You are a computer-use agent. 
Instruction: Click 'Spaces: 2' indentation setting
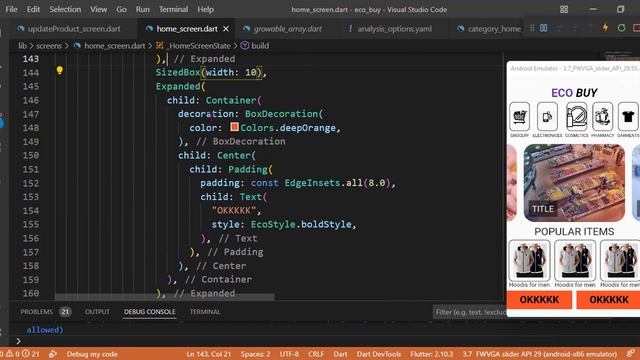click(x=255, y=354)
